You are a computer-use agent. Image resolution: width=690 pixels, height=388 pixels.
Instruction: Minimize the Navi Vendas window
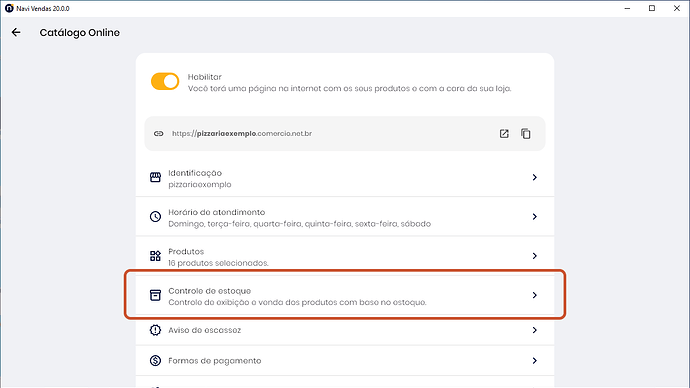tap(628, 8)
